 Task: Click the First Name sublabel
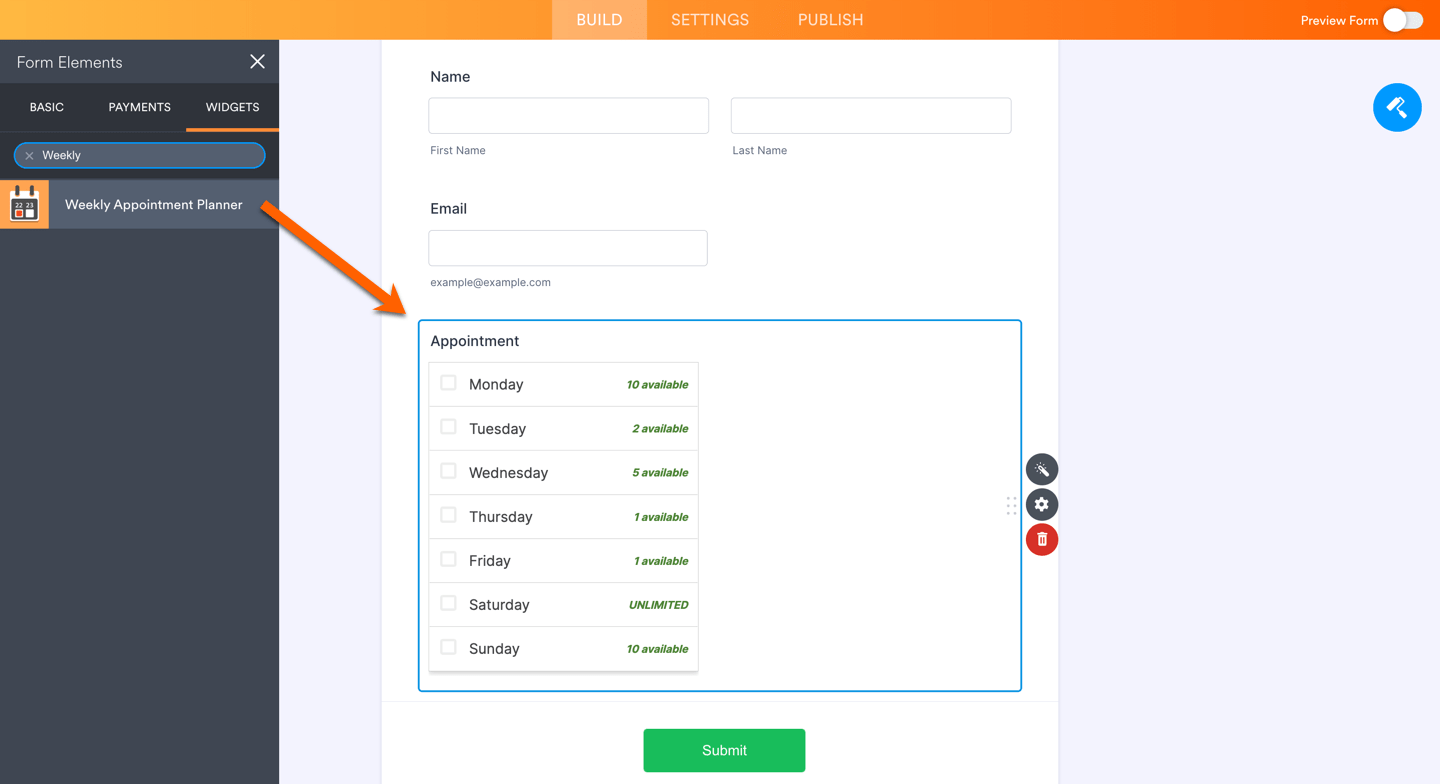(458, 150)
